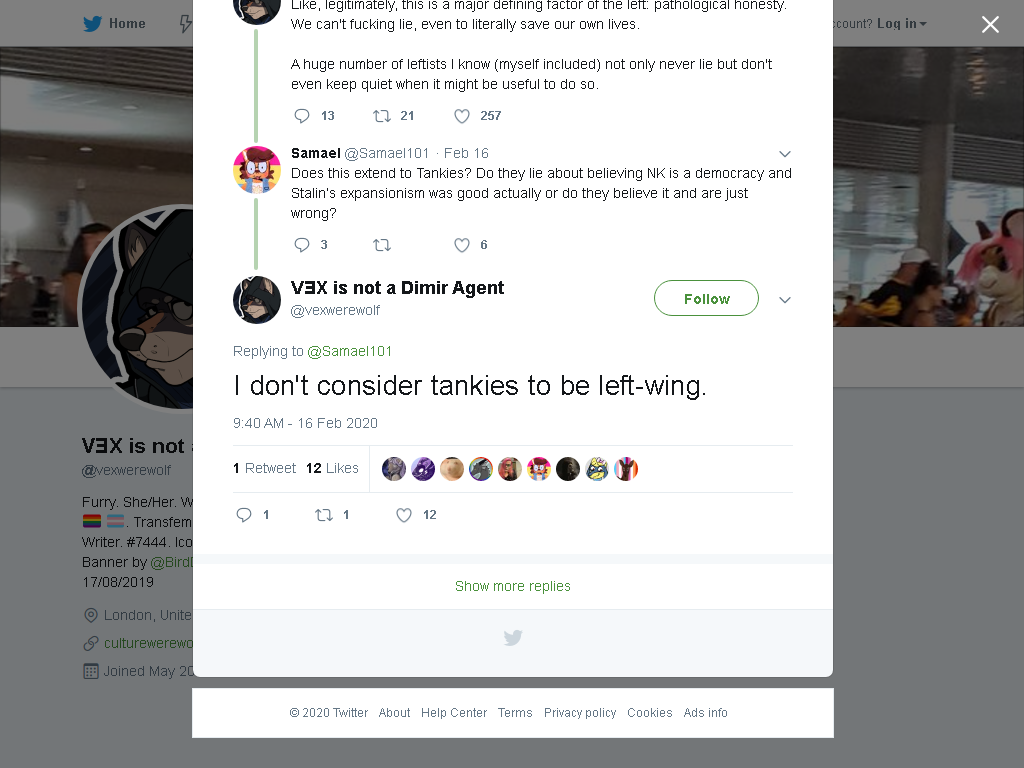Click the Twitter bird at the bottom of the modal
This screenshot has height=768, width=1024.
[513, 637]
